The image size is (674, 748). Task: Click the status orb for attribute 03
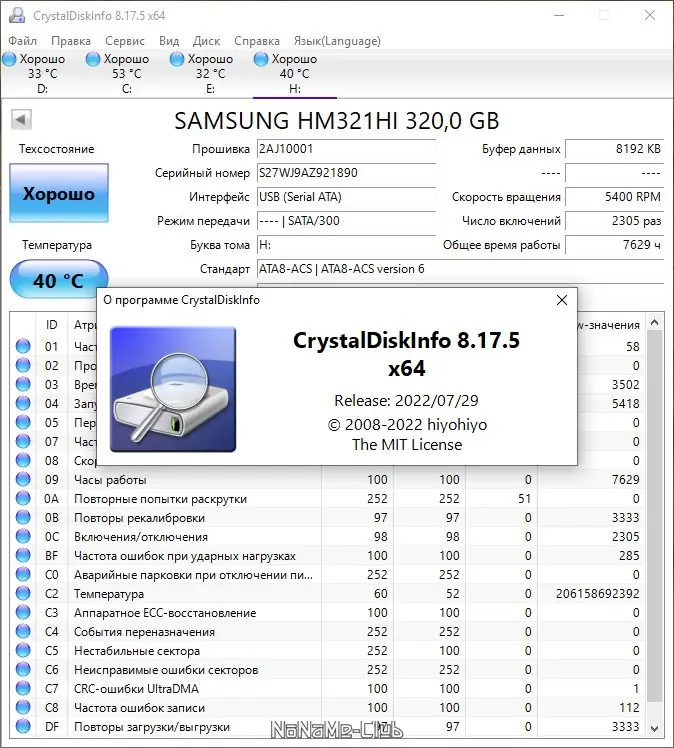pos(23,384)
